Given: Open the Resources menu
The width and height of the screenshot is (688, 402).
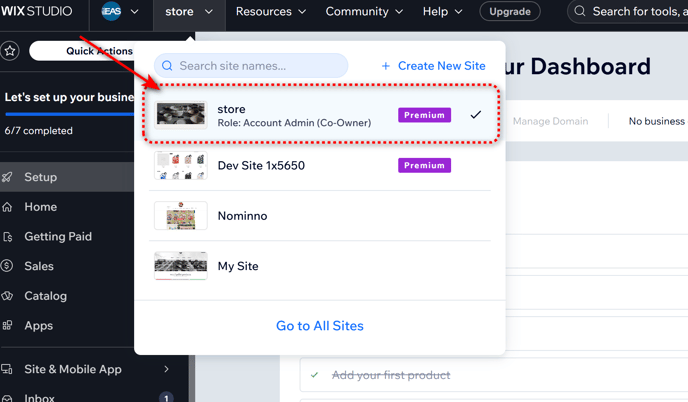Looking at the screenshot, I should 270,12.
